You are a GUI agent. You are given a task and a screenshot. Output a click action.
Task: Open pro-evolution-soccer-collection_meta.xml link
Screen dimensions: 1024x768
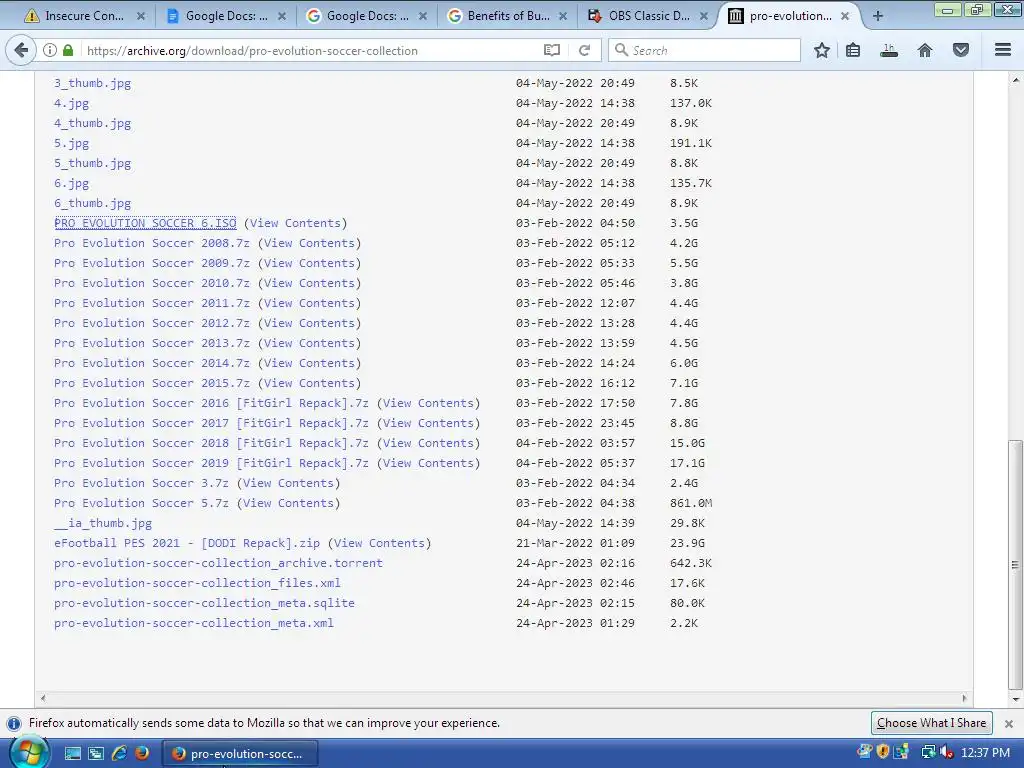click(194, 623)
